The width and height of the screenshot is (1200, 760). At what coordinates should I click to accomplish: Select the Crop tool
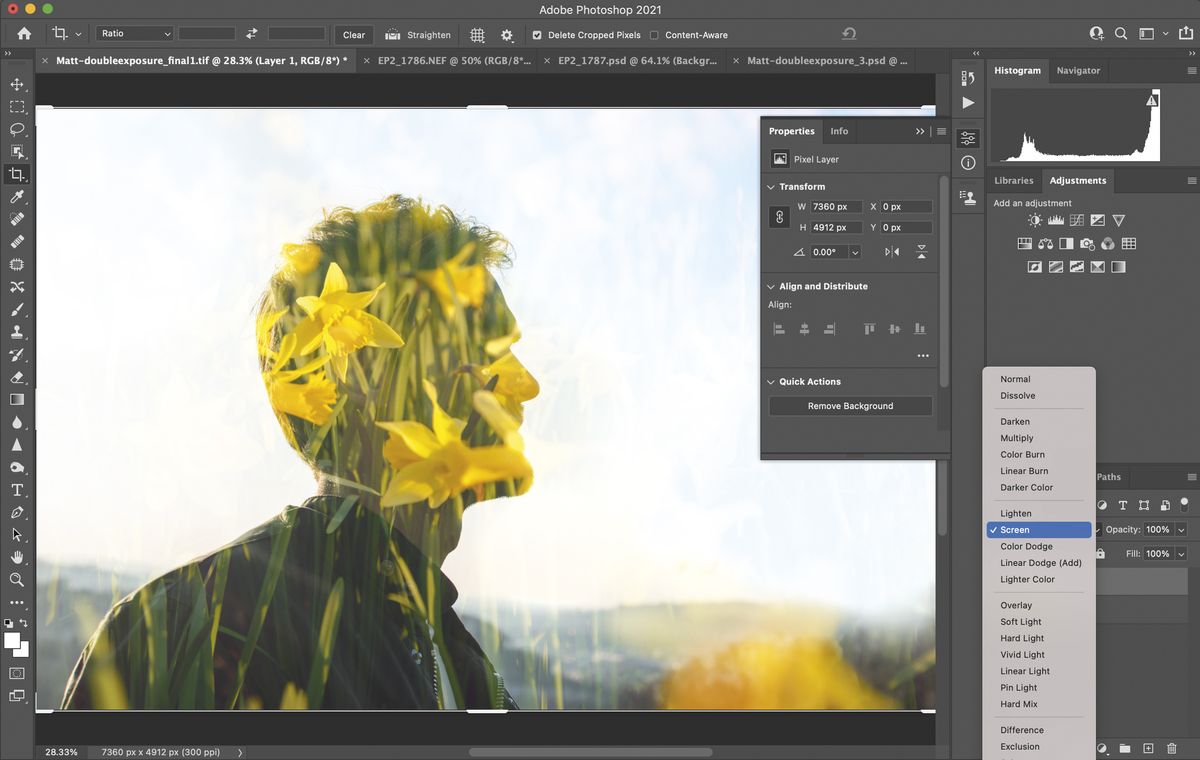pyautogui.click(x=17, y=173)
